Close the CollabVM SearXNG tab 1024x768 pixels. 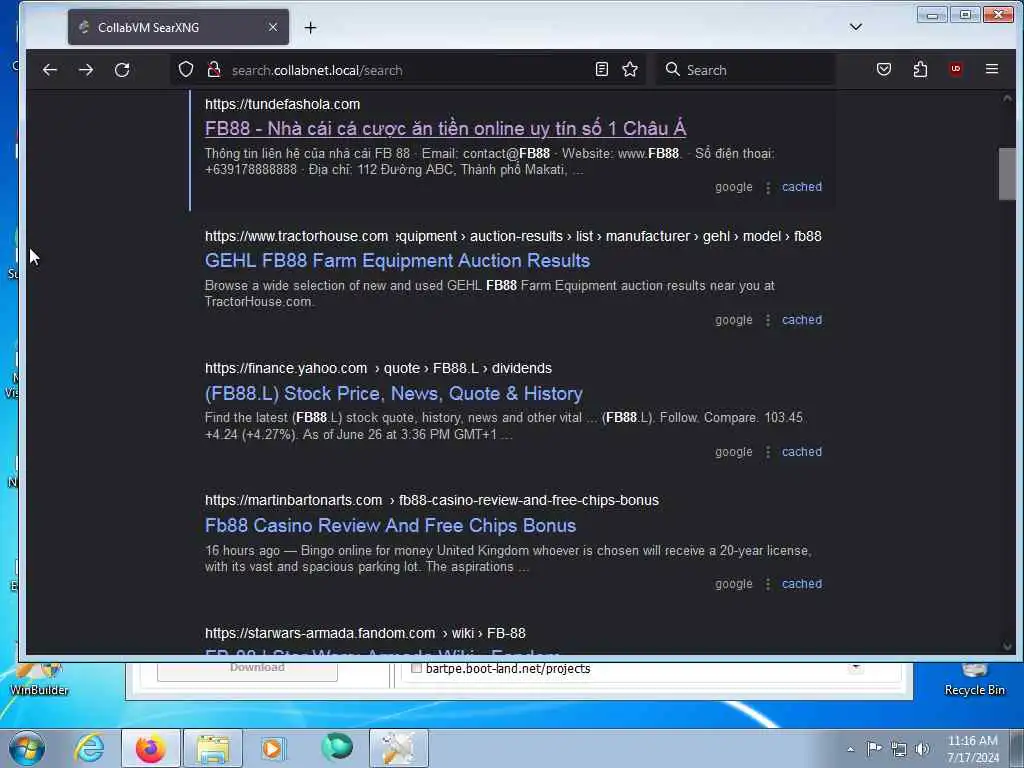click(273, 27)
